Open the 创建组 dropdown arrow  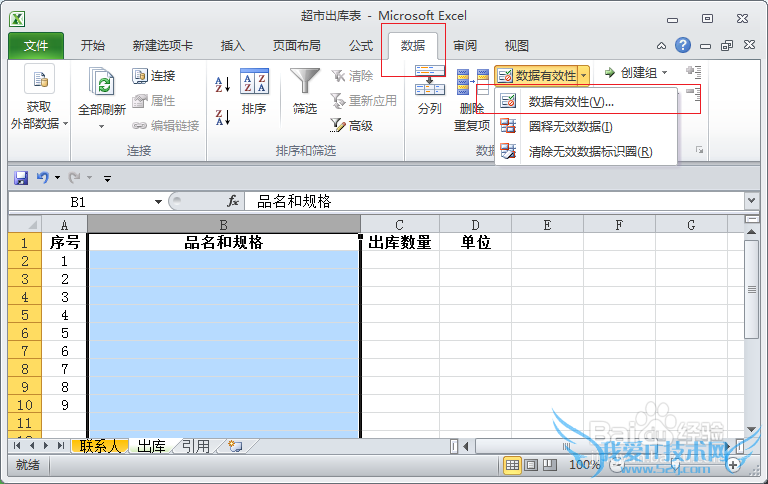point(665,73)
